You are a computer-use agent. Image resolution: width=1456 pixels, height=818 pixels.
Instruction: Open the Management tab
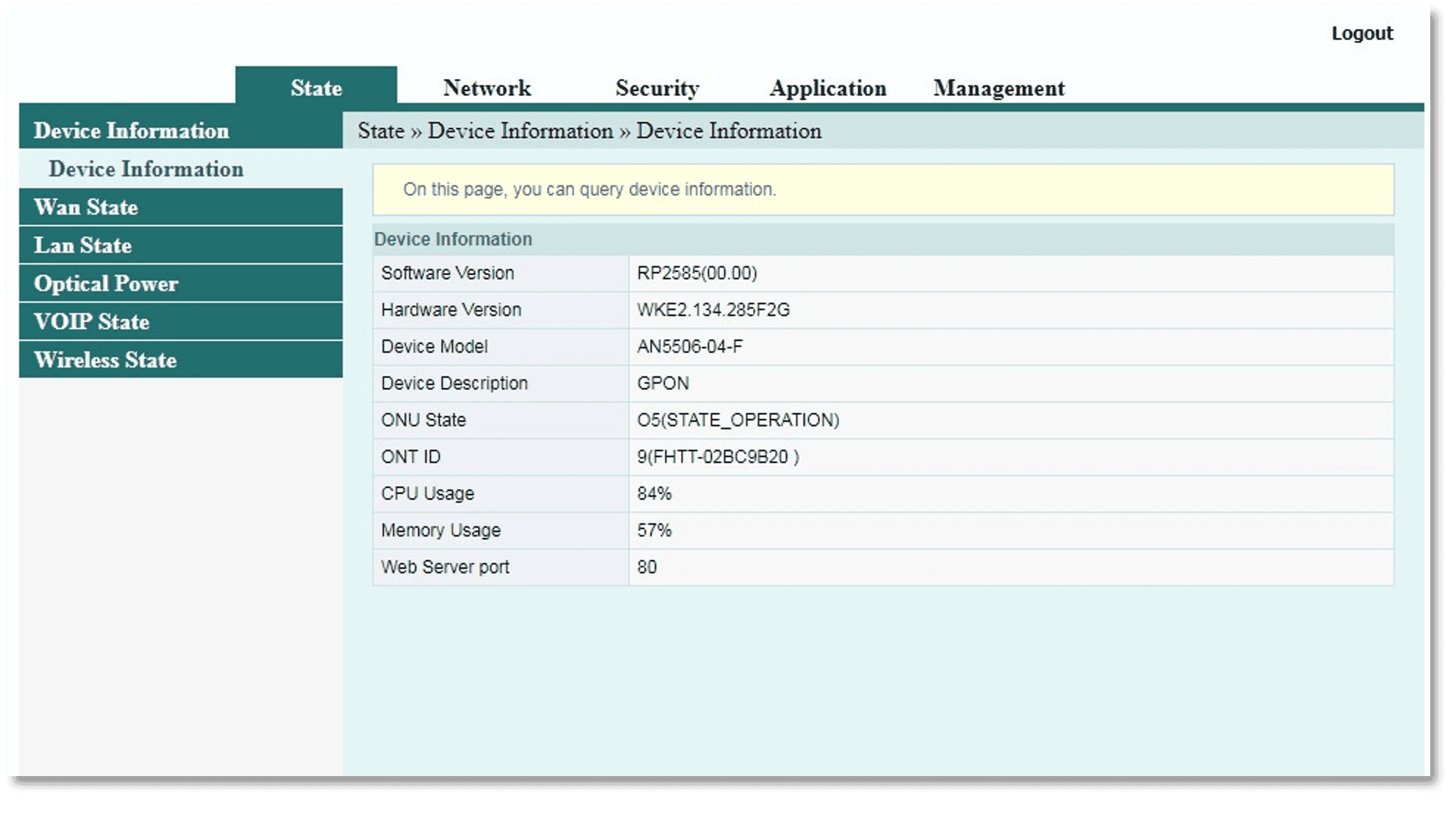coord(999,88)
